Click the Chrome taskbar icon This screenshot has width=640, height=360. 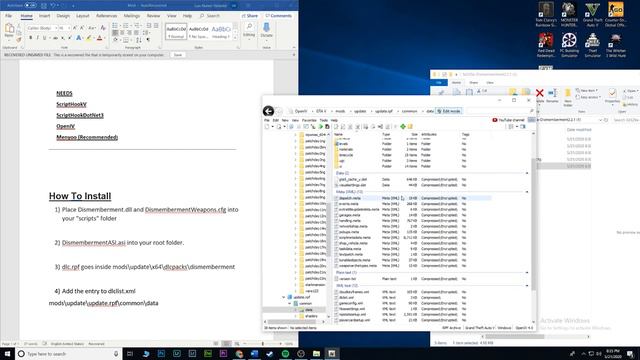pos(239,353)
